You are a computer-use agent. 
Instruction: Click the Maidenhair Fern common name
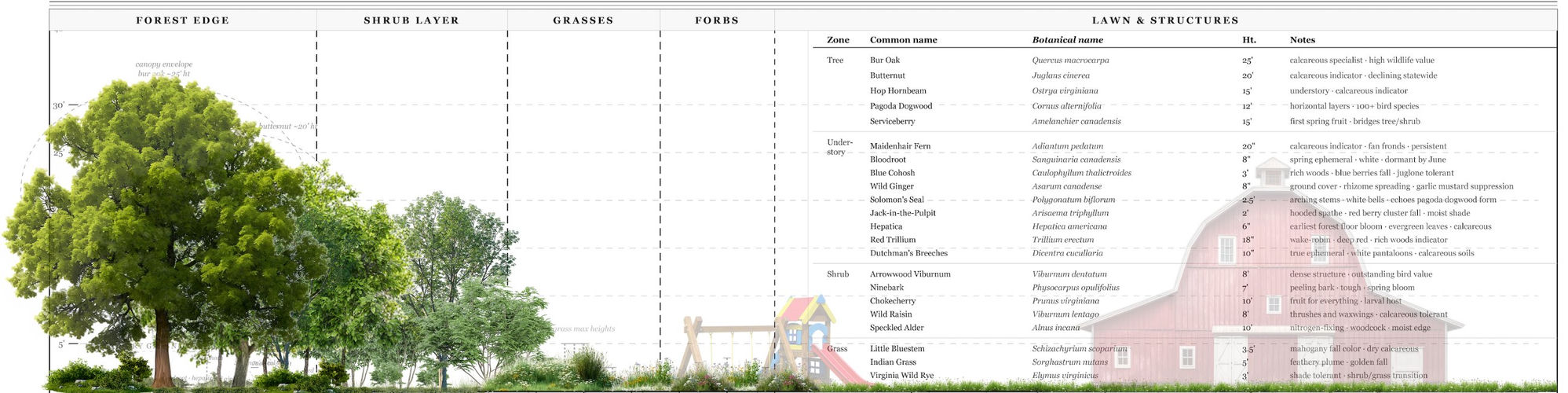pos(900,146)
